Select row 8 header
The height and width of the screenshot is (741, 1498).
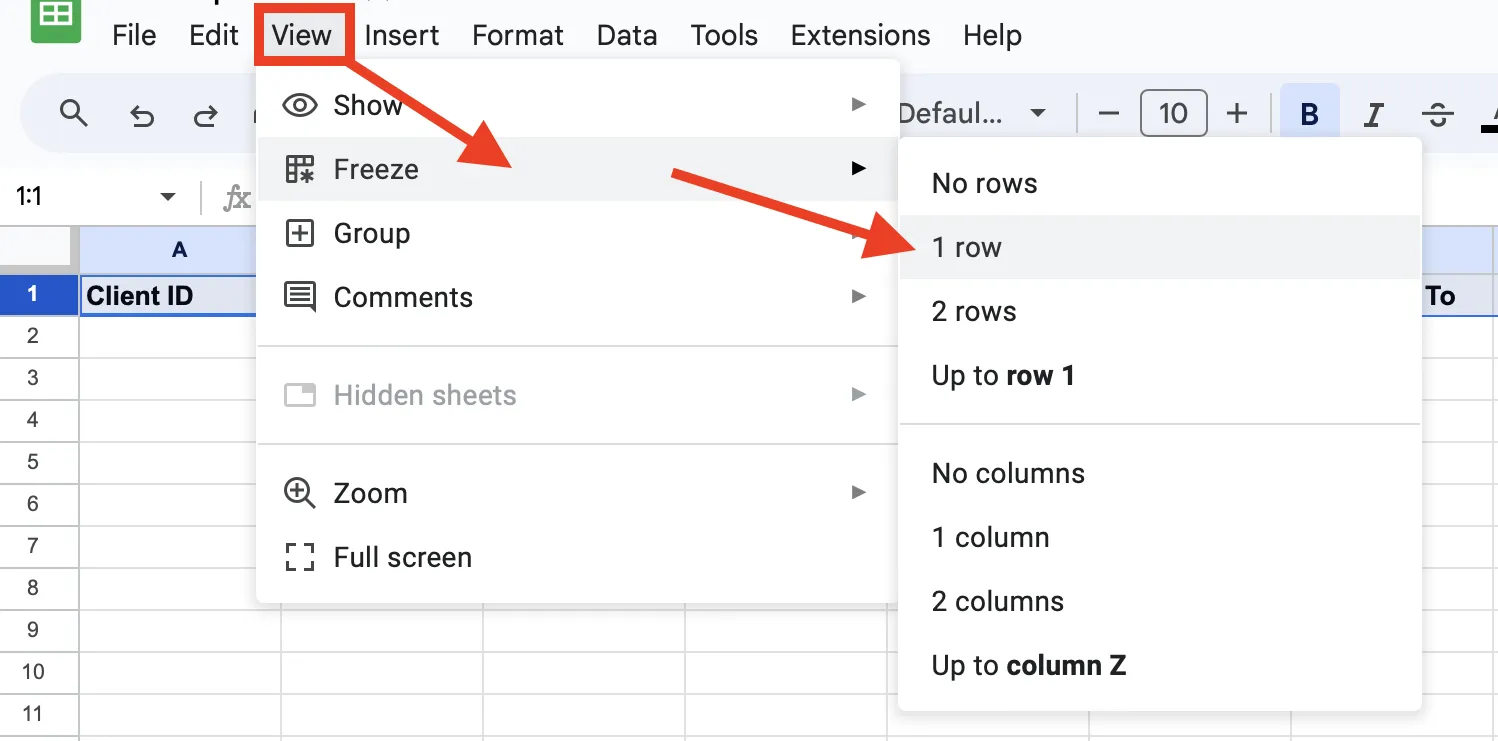pos(39,588)
